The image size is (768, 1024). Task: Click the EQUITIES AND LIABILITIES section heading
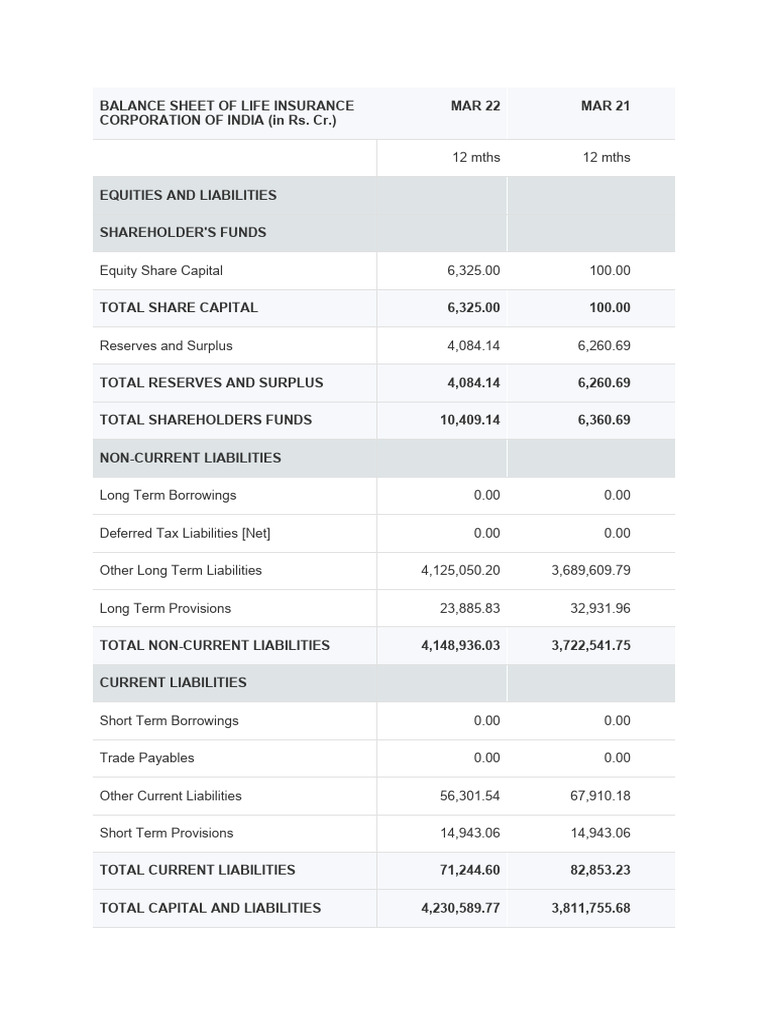pyautogui.click(x=188, y=195)
